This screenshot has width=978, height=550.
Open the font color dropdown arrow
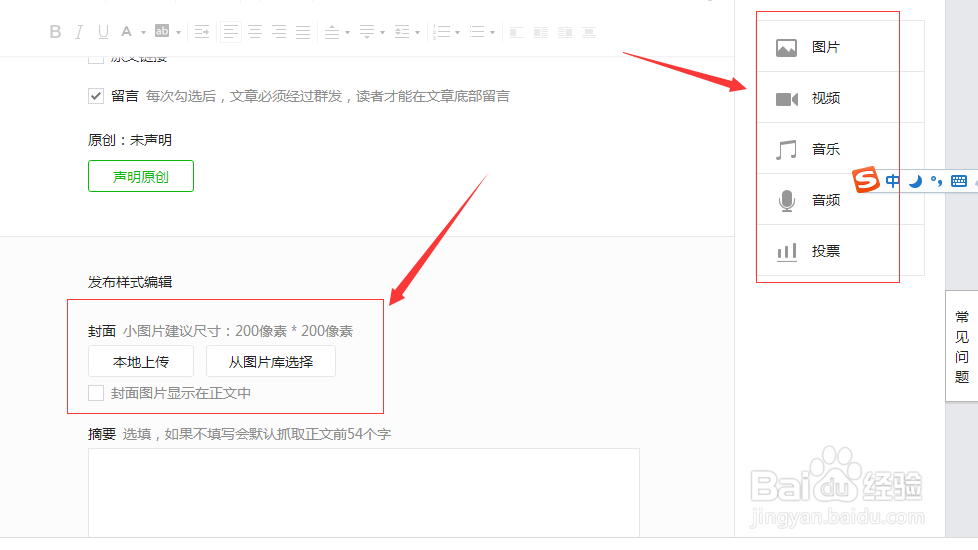click(143, 32)
